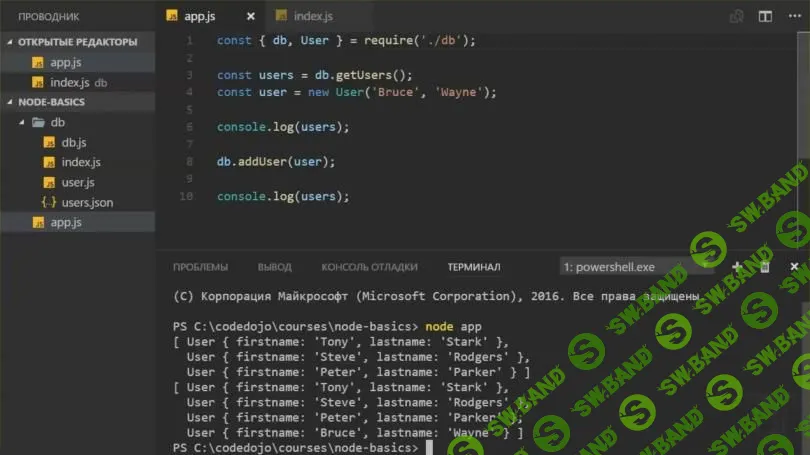Click JS icon beside index.js in db folder
The width and height of the screenshot is (810, 455).
[49, 162]
